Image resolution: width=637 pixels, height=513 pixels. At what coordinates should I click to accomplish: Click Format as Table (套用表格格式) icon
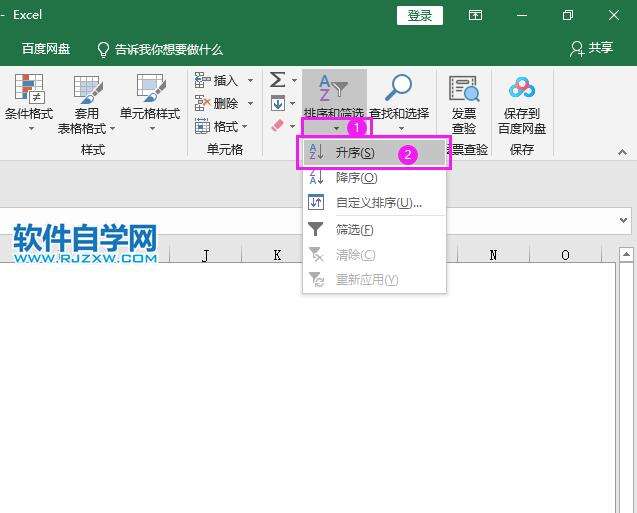tap(88, 89)
